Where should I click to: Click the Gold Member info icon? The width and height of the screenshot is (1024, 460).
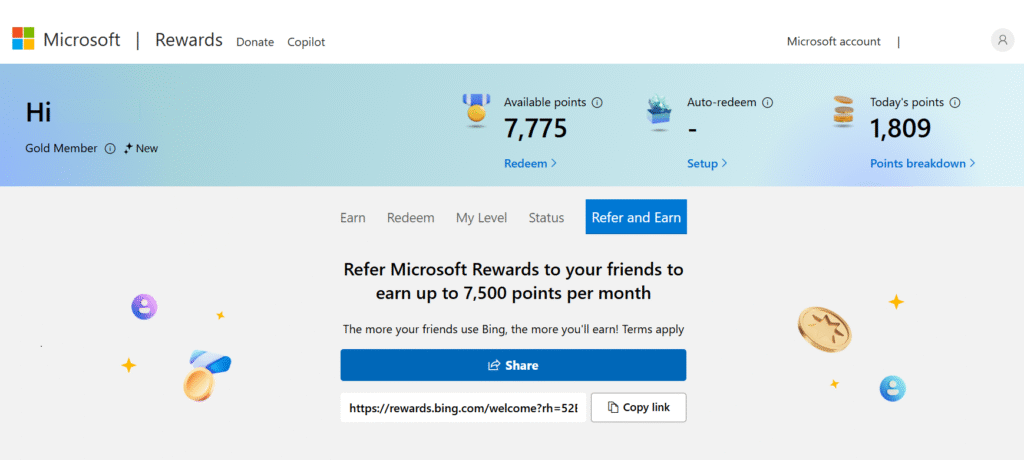click(x=110, y=148)
